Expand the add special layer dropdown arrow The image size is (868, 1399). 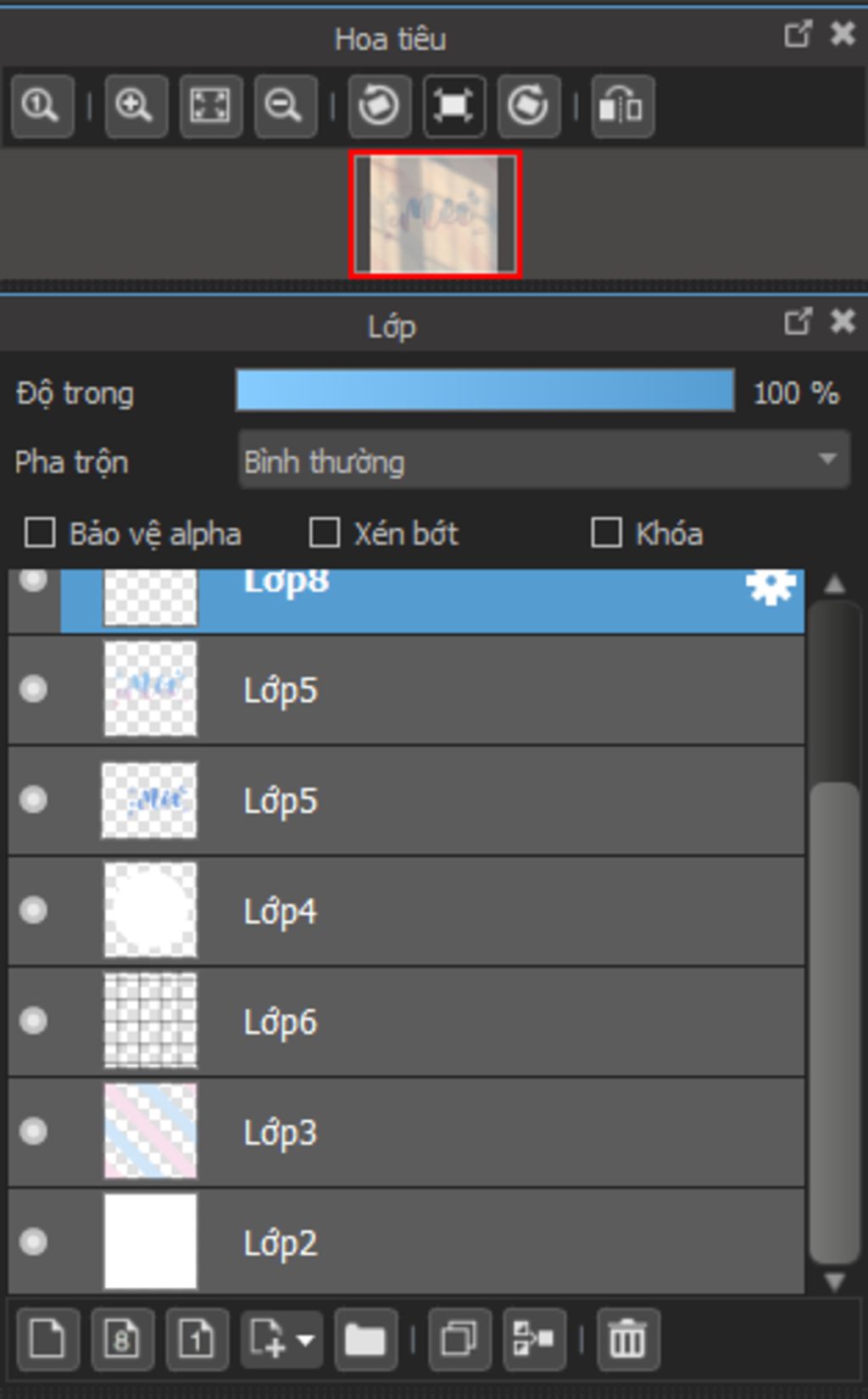coord(306,1340)
